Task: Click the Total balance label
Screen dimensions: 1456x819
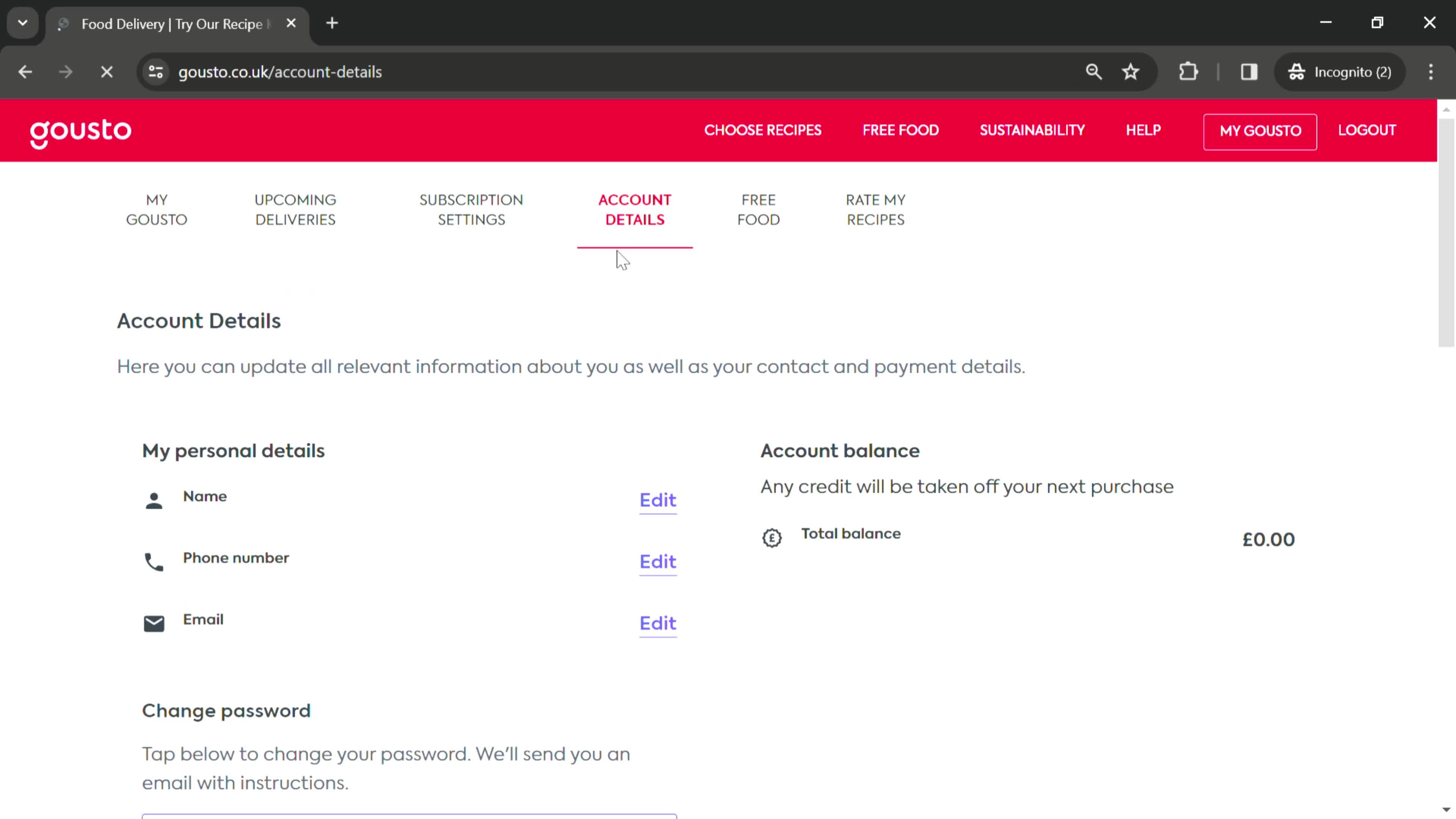Action: 851,534
